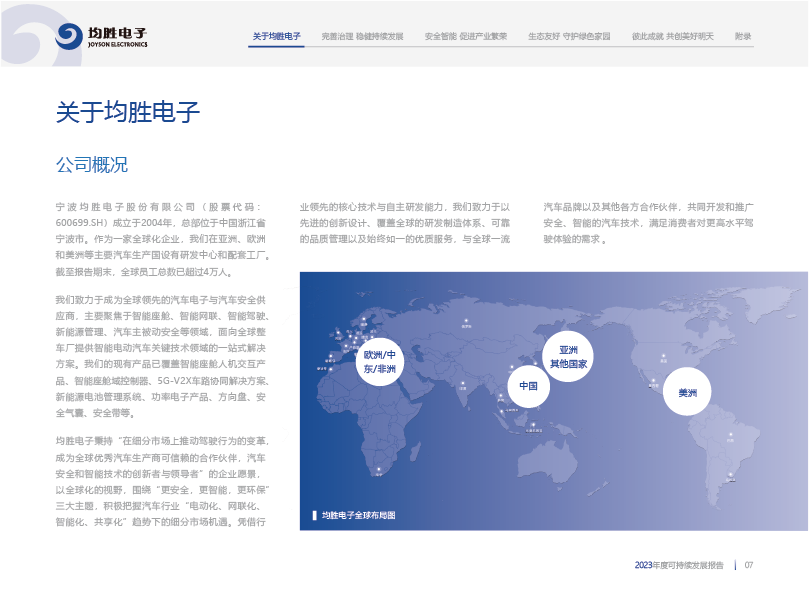Click the Joyson Electronics logo
This screenshot has width=809, height=596.
click(102, 37)
